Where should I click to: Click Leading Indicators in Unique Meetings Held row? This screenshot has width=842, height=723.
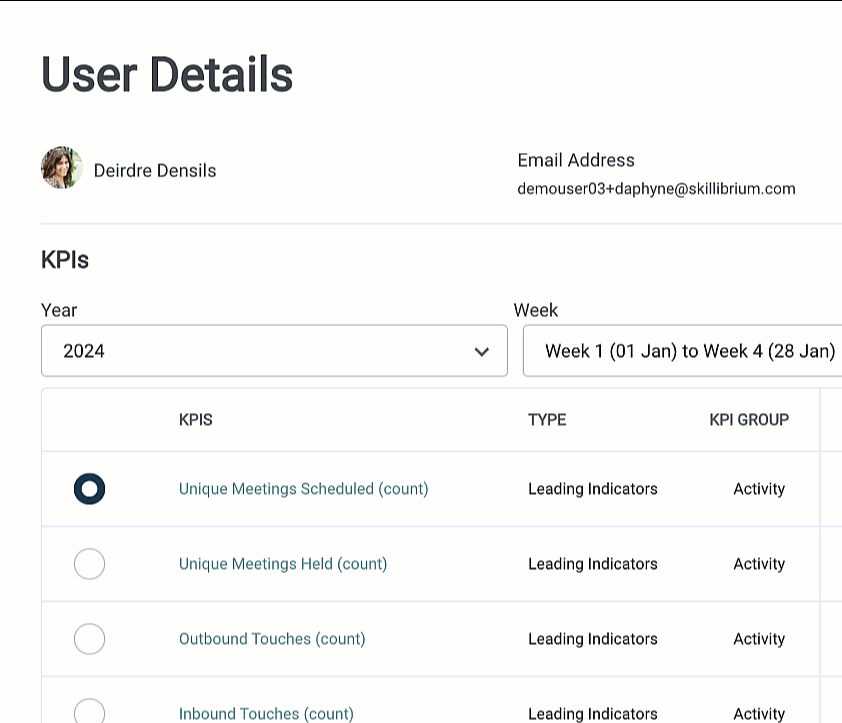(592, 564)
